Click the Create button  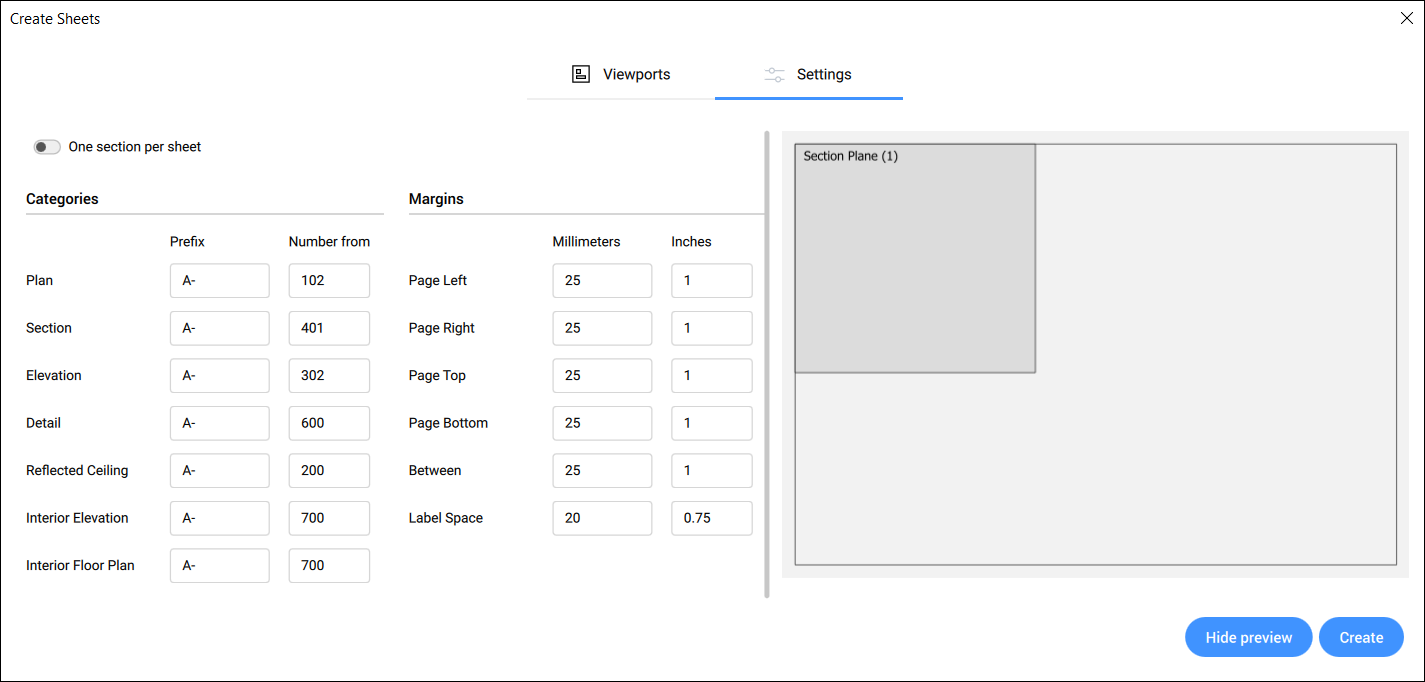point(1361,637)
